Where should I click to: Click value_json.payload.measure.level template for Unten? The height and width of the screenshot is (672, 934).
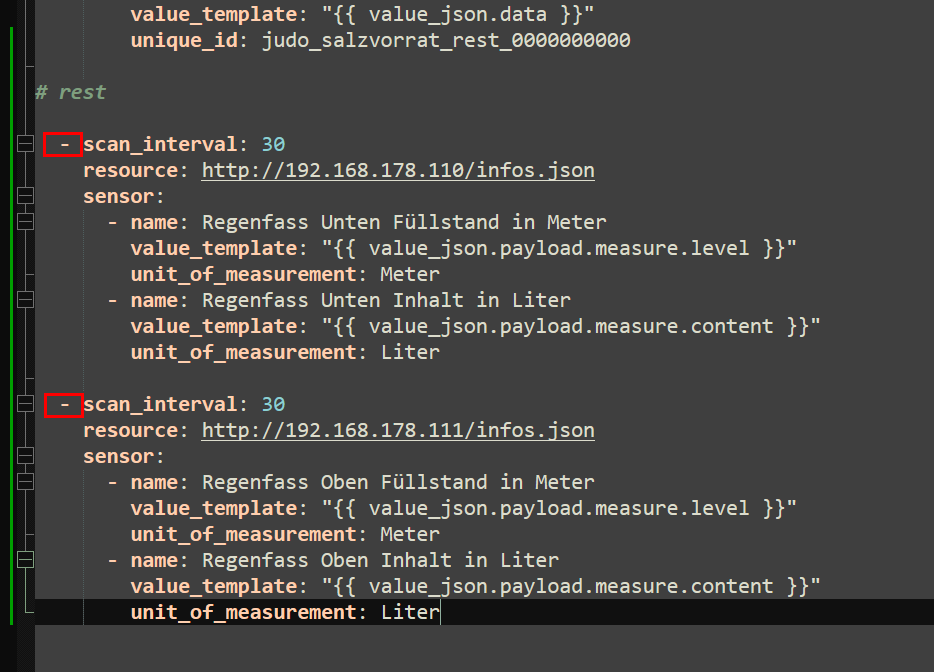click(x=559, y=248)
